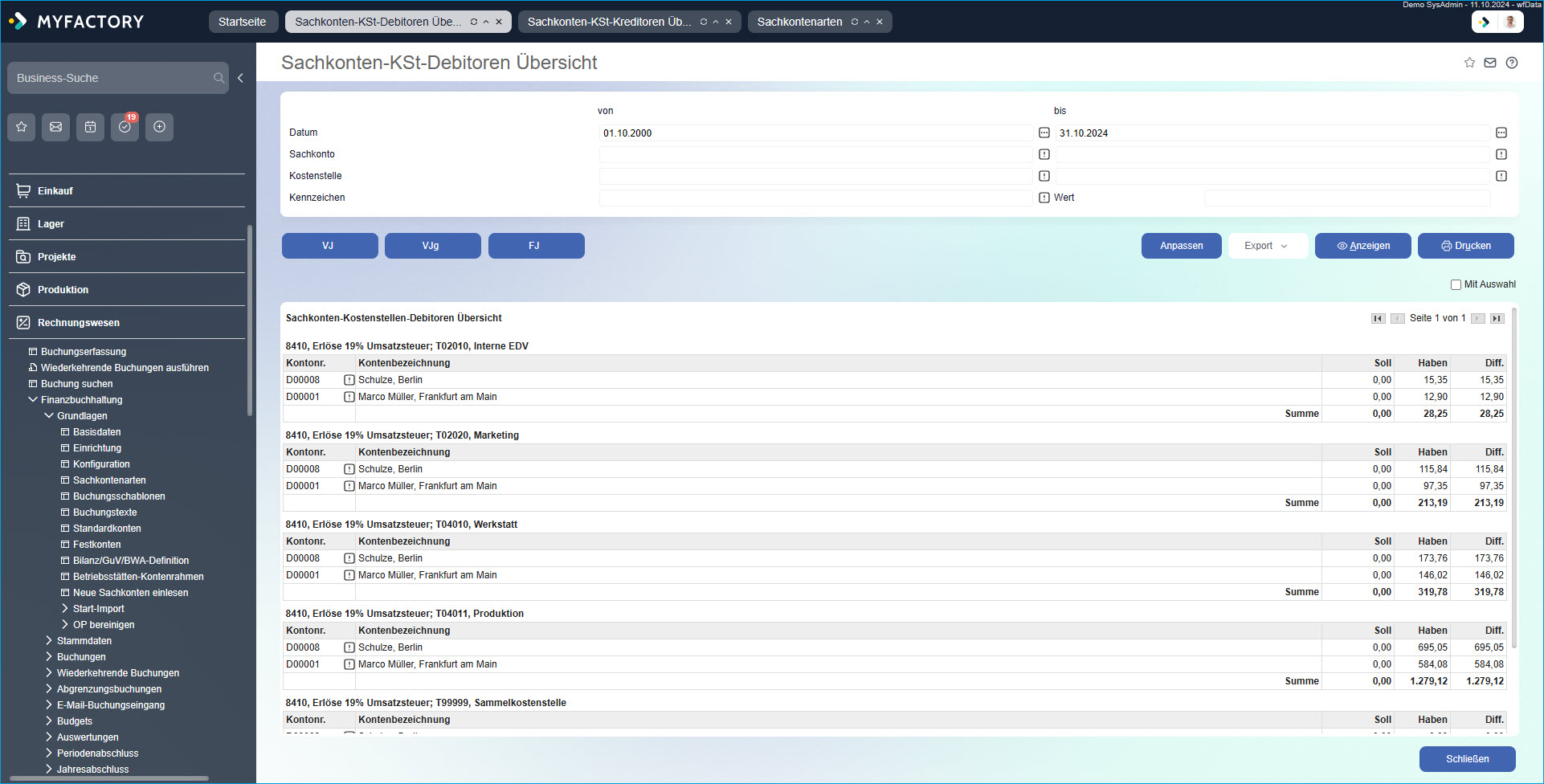Collapse the Grundlagen tree node
1544x784 pixels.
coord(49,416)
